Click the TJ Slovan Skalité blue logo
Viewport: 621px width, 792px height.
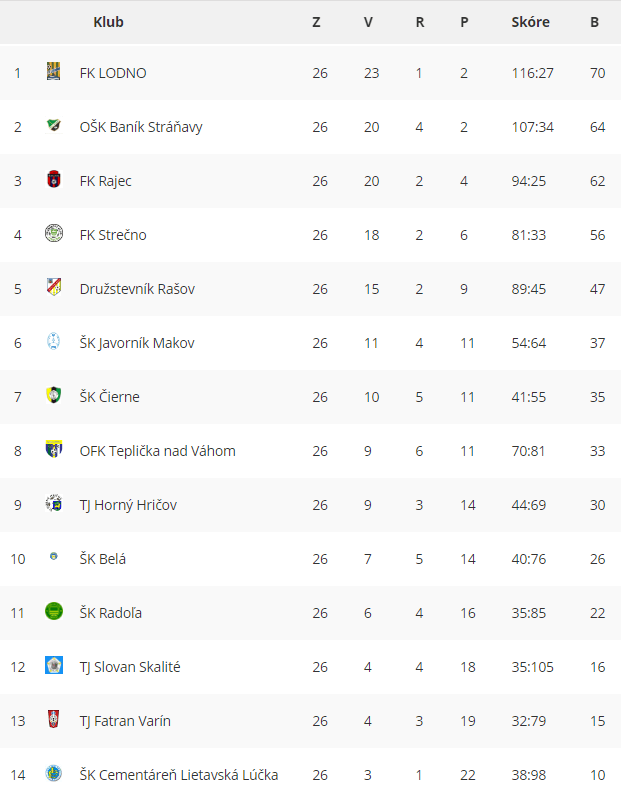[54, 665]
